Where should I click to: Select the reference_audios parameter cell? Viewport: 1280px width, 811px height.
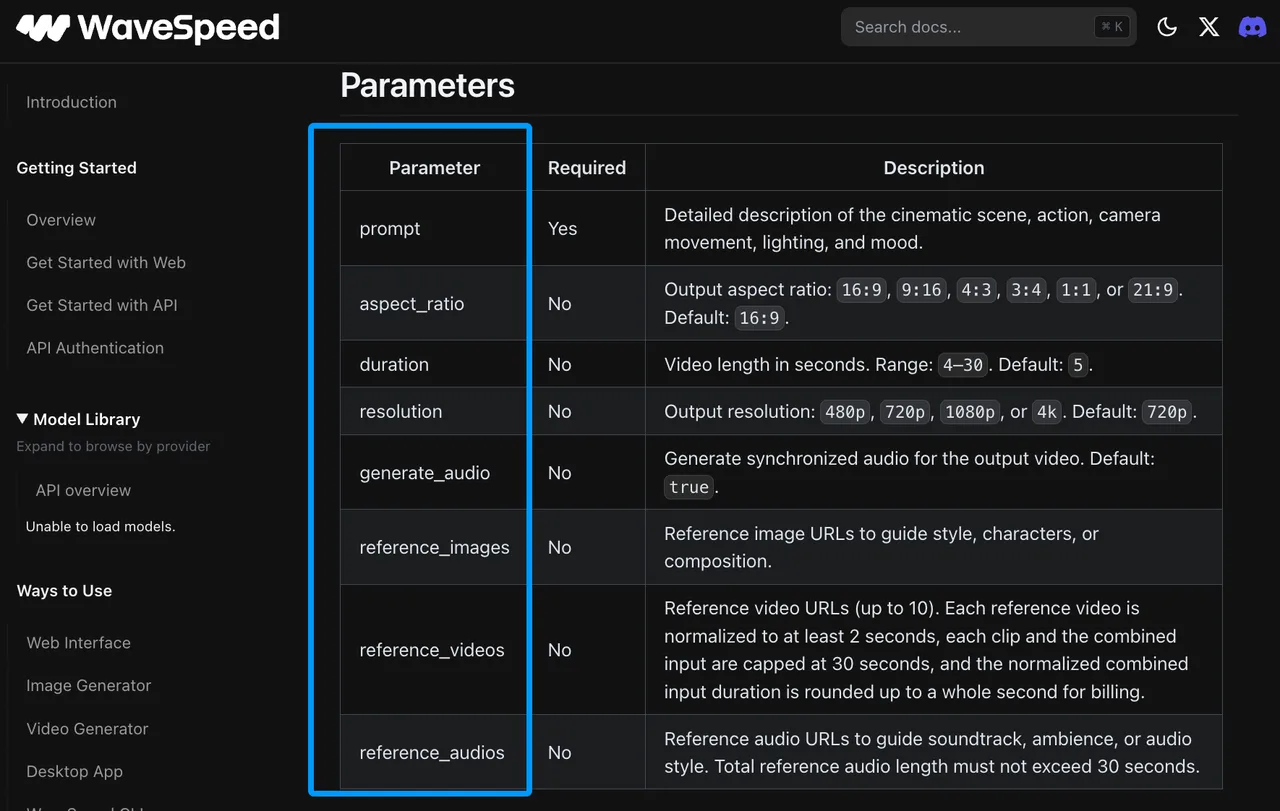434,753
